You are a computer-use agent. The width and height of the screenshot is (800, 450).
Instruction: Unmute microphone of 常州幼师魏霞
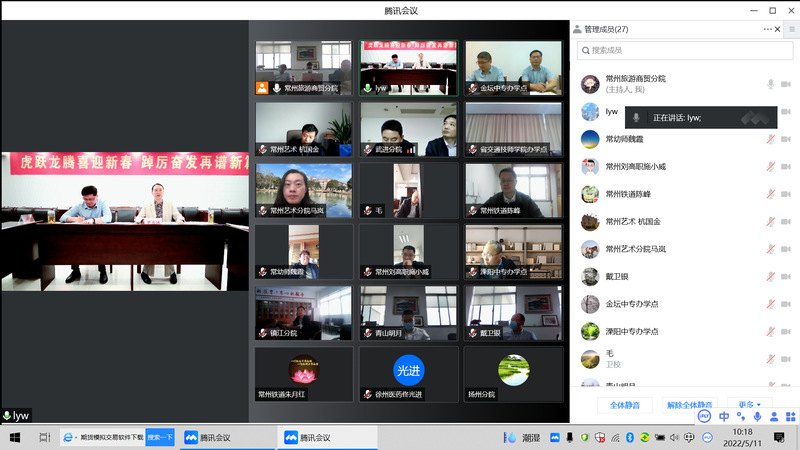coord(771,139)
